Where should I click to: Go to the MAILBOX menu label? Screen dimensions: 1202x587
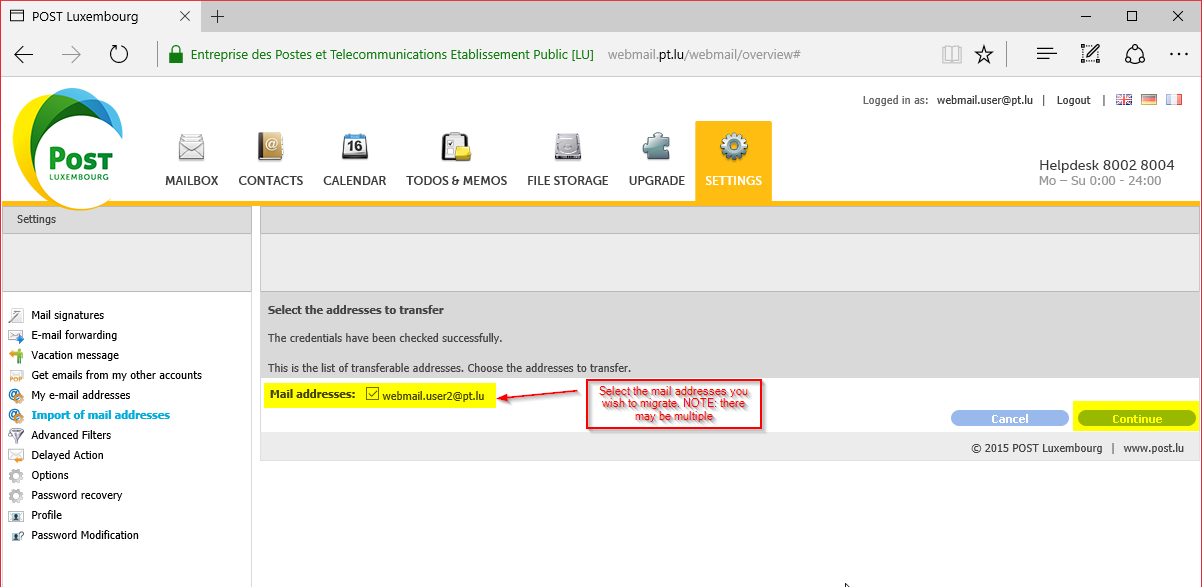point(191,181)
